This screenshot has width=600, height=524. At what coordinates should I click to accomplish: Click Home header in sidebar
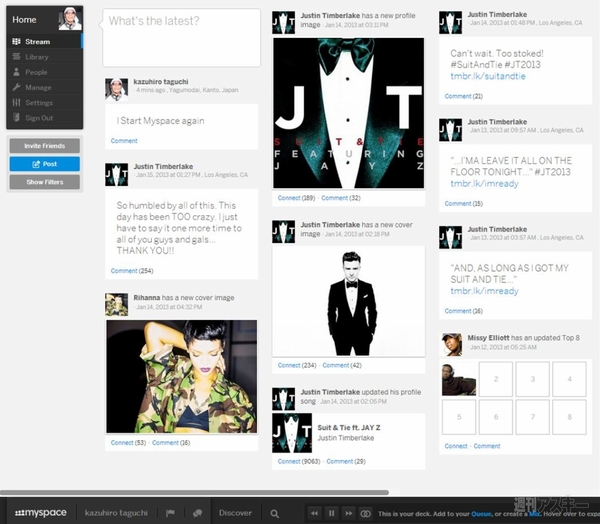[24, 20]
